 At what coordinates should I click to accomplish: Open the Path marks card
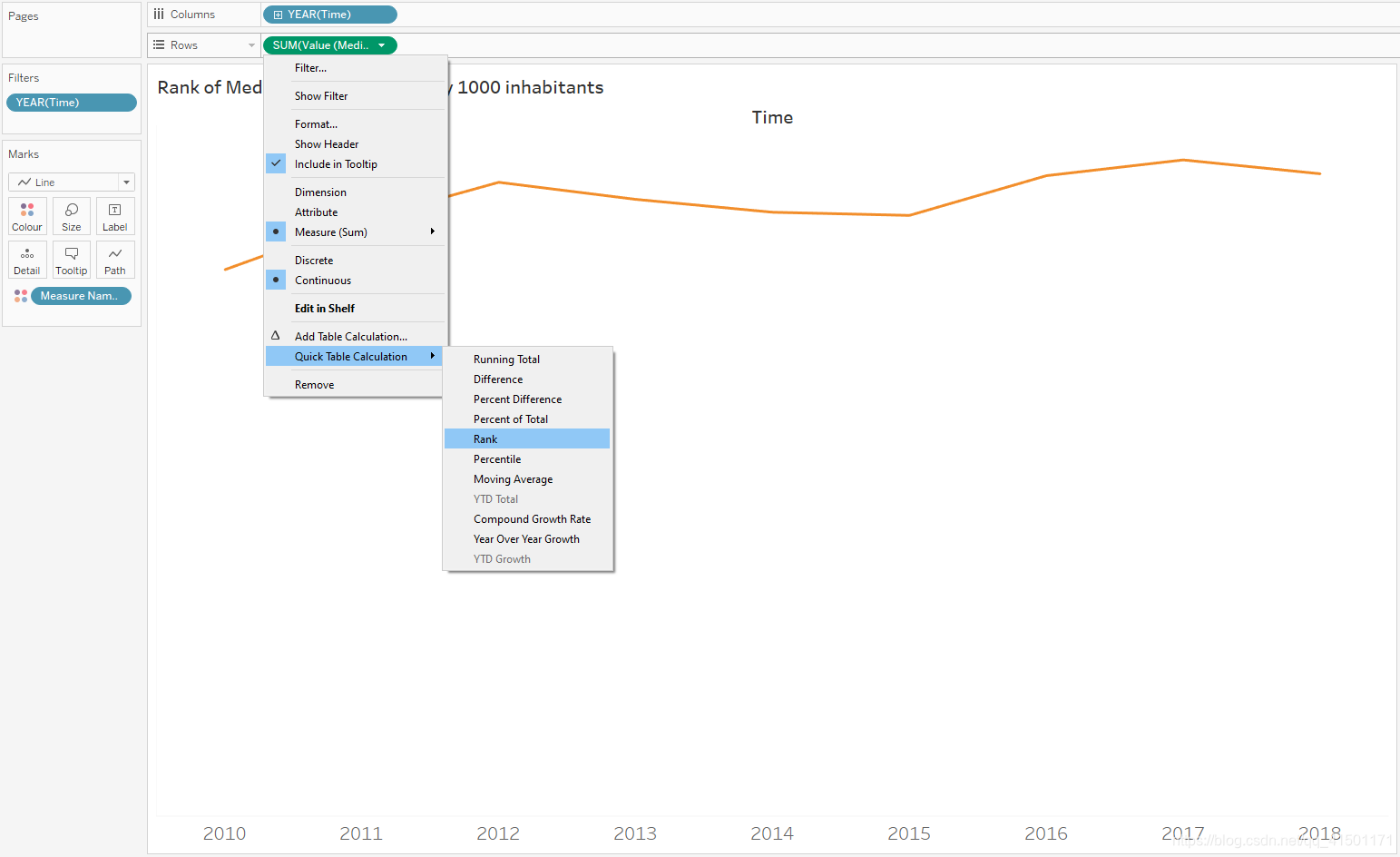[x=115, y=261]
